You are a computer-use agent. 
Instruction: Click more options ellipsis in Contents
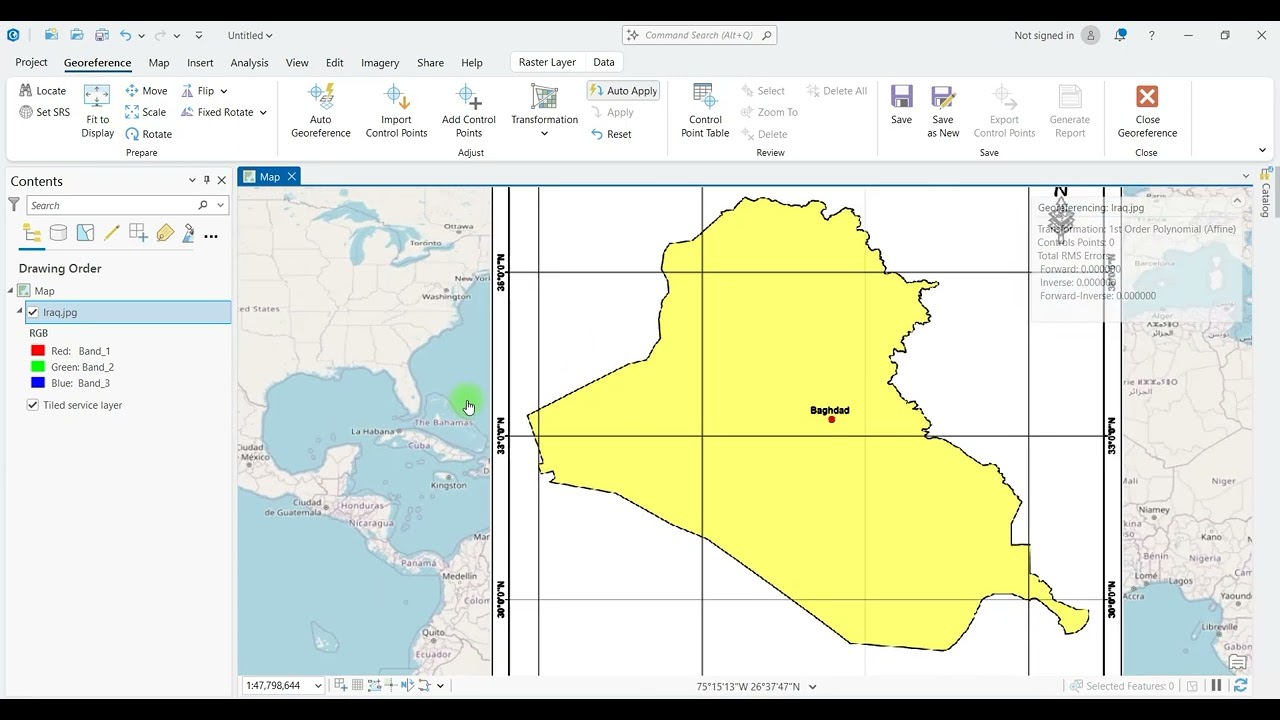tap(211, 237)
